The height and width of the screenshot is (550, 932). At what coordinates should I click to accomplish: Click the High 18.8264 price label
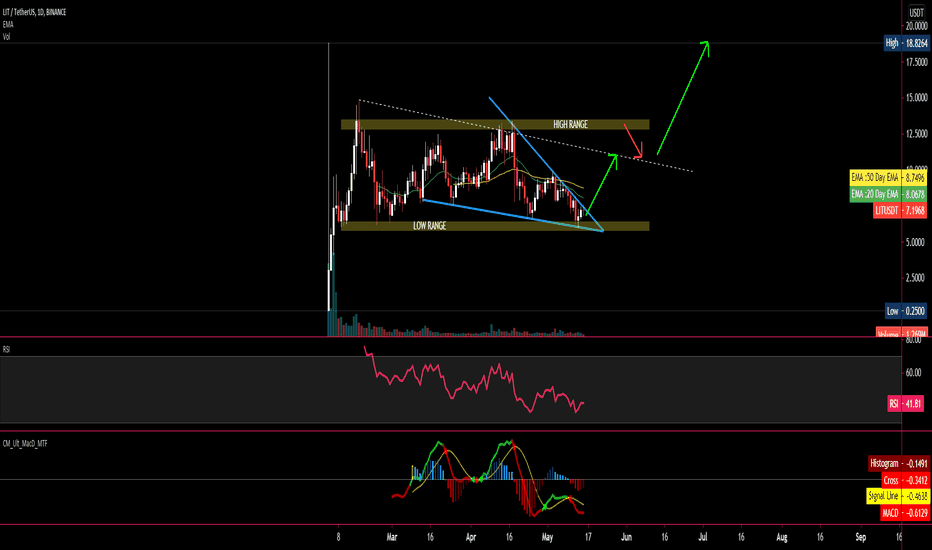point(906,43)
